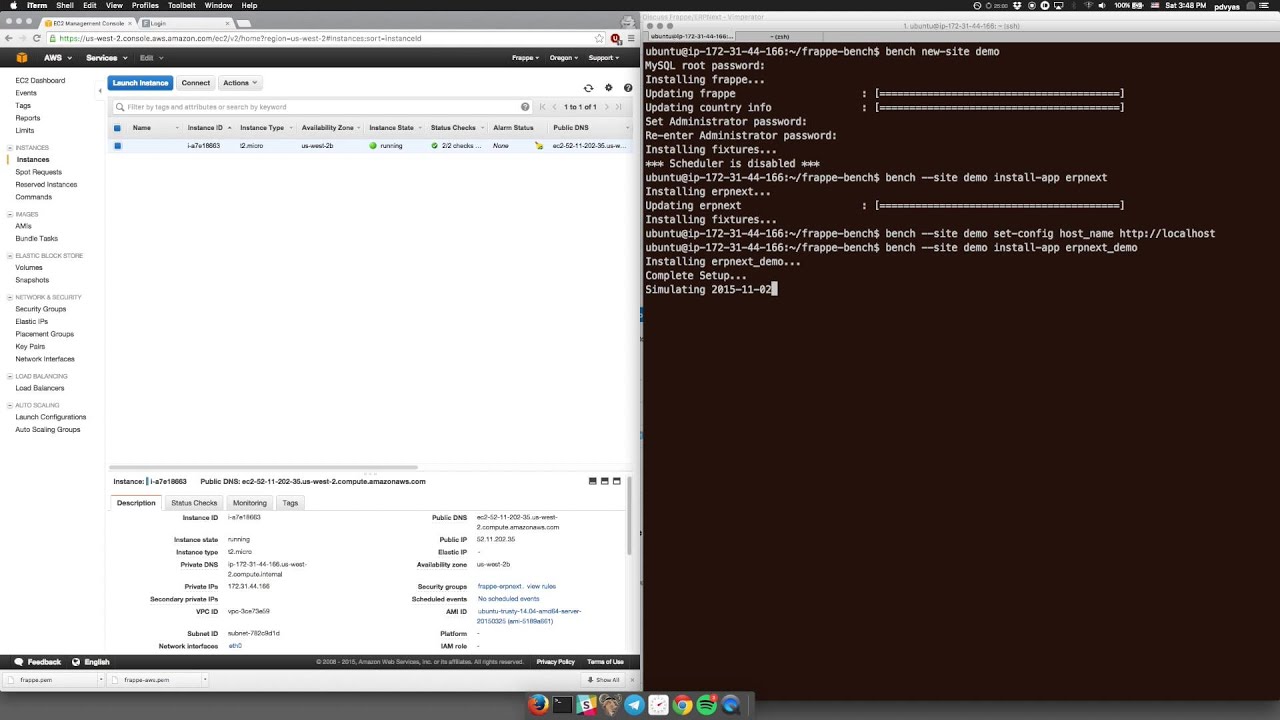This screenshot has width=1280, height=720.
Task: Bookmark the page with the star icon
Action: point(599,39)
